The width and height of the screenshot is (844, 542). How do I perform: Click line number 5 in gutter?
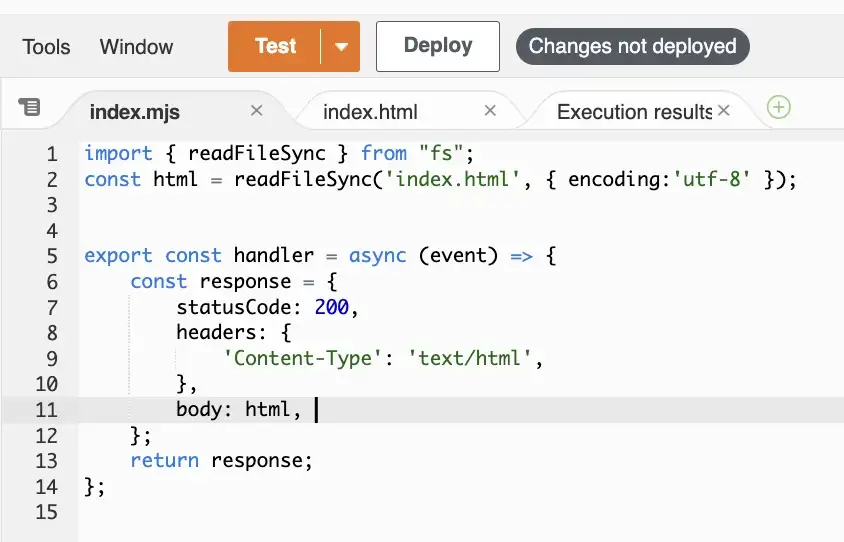point(52,256)
